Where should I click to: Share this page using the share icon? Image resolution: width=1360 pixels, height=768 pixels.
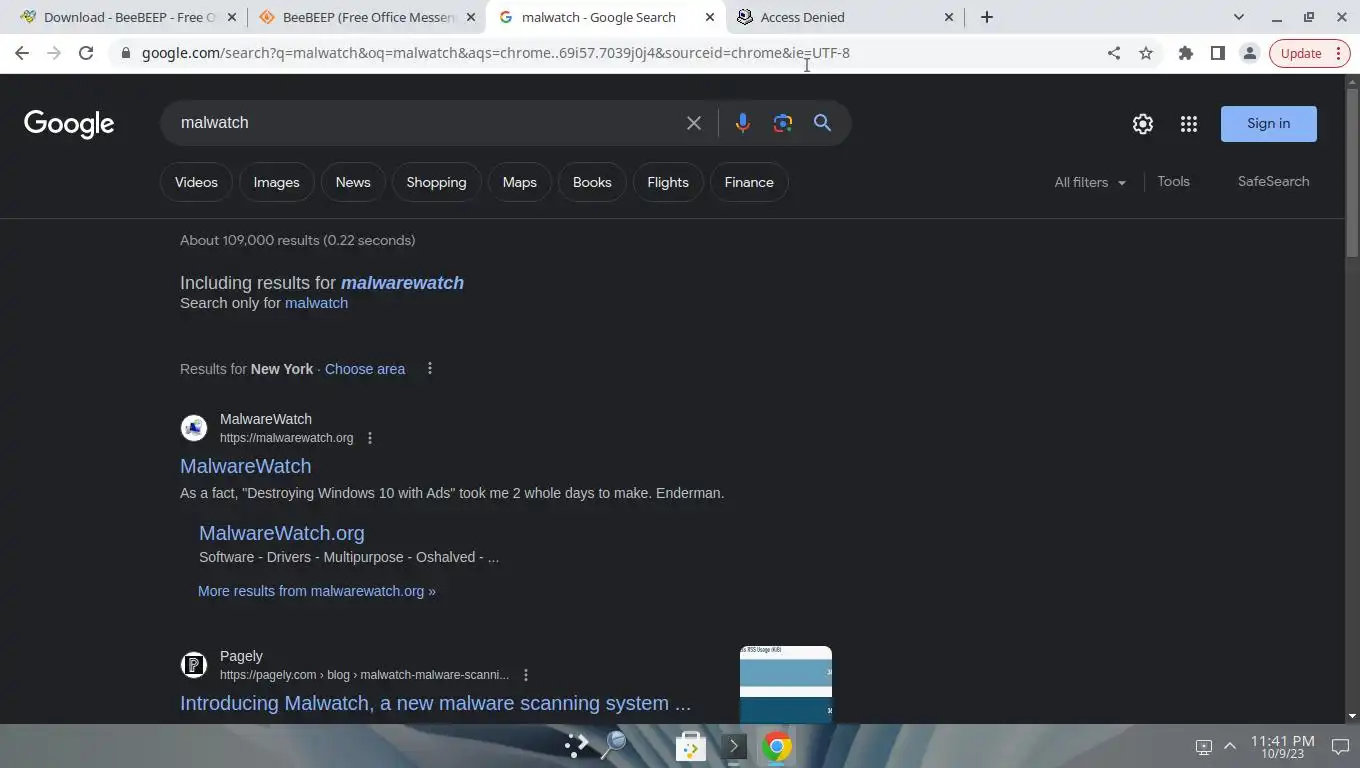pos(1114,53)
